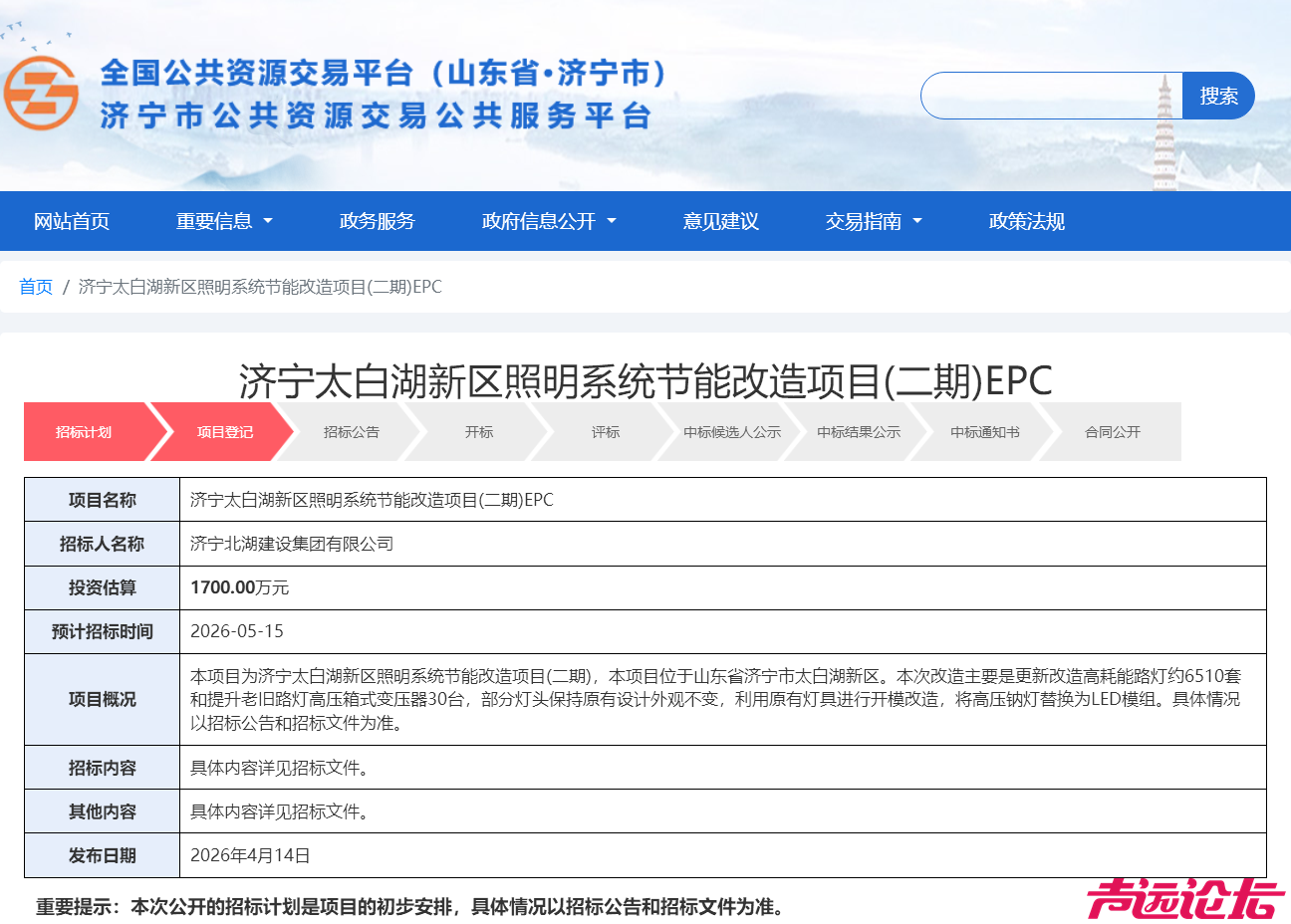Select the 招标计划 stage tab

click(x=83, y=431)
